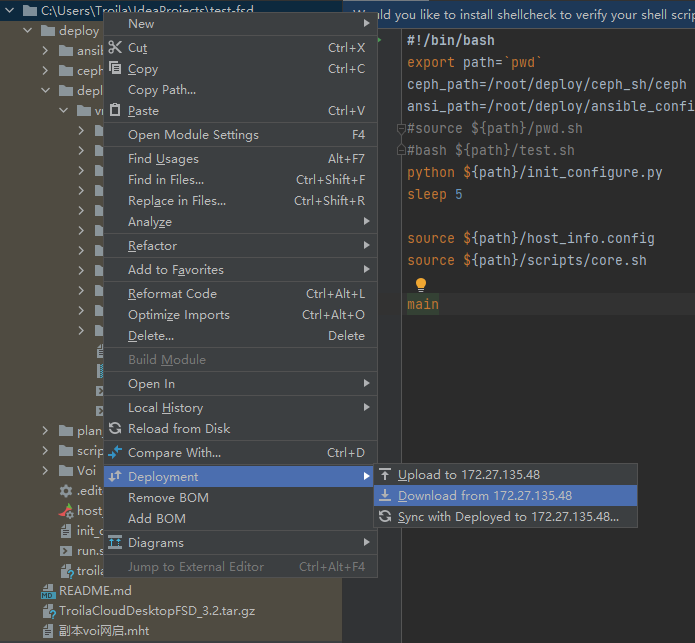Click the Reload from Disk refresh icon

point(114,429)
